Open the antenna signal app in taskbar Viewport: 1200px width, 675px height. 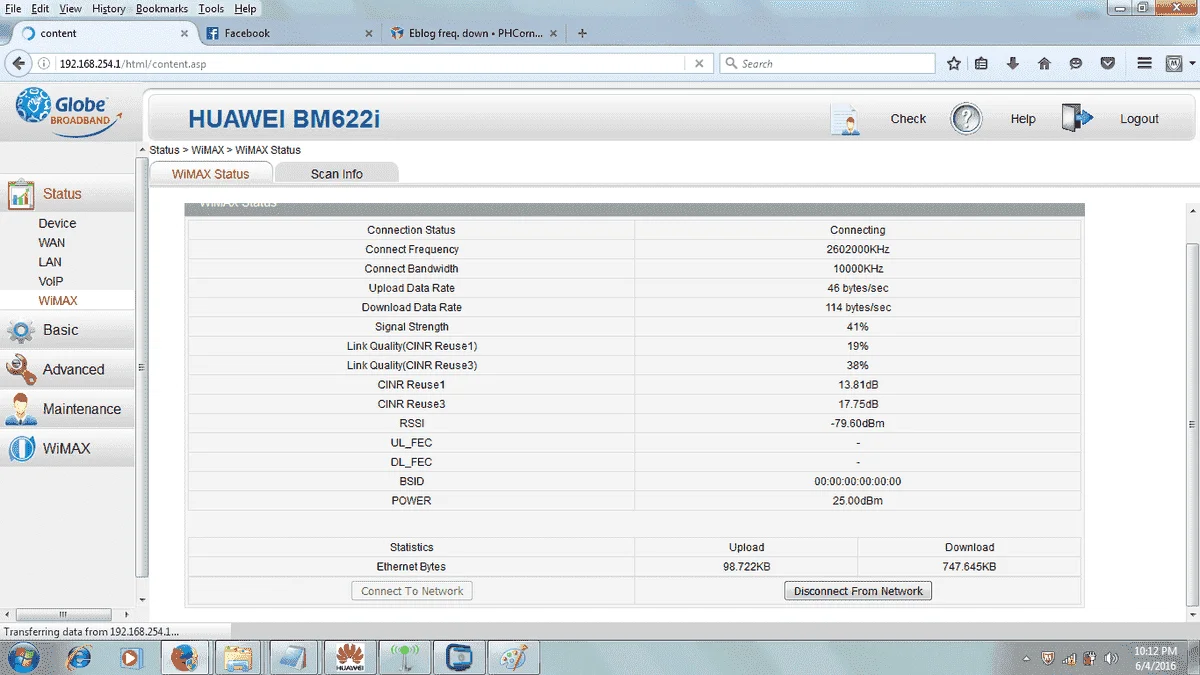click(x=404, y=657)
